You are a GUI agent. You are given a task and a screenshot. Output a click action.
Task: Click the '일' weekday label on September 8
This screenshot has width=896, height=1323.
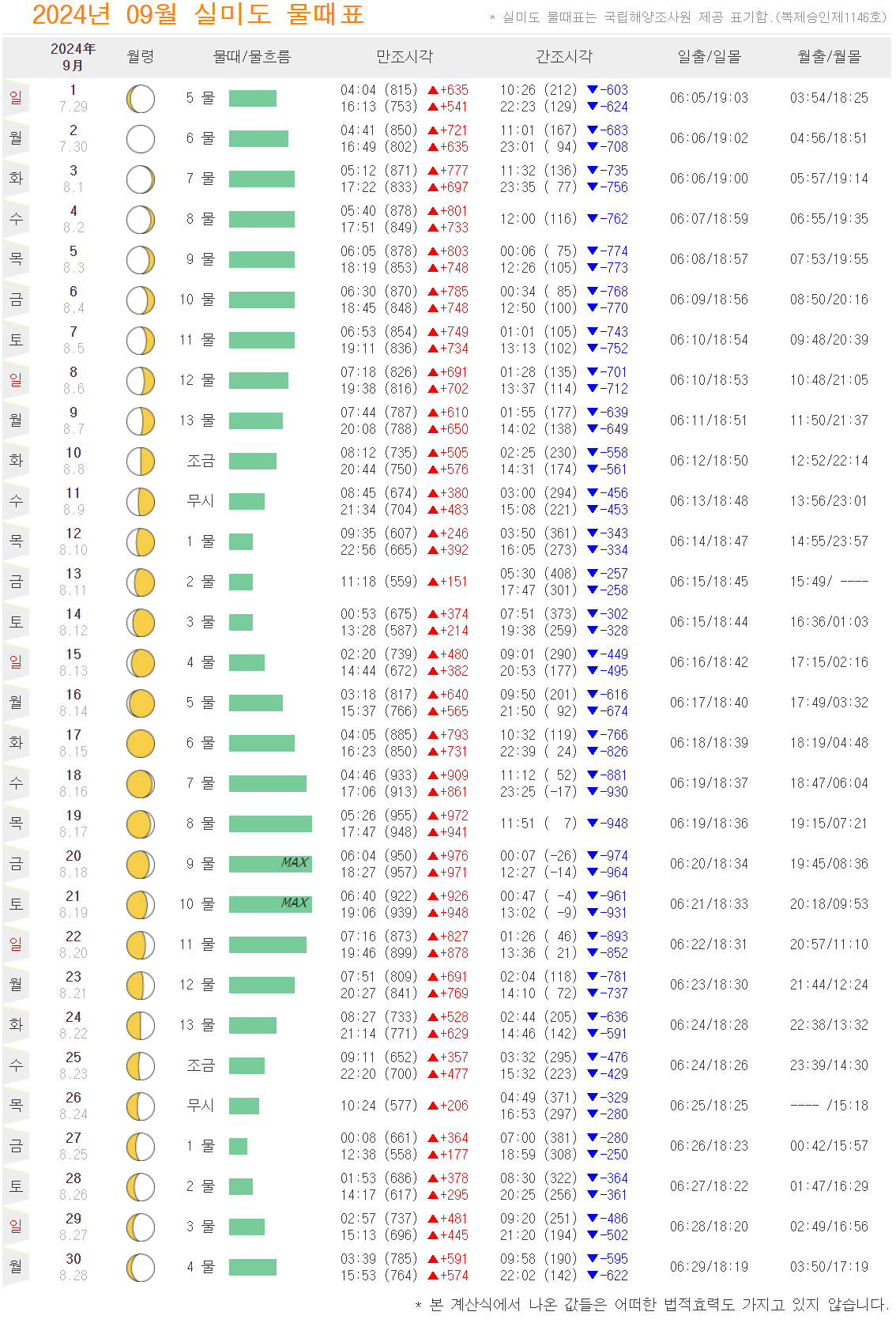(x=16, y=380)
